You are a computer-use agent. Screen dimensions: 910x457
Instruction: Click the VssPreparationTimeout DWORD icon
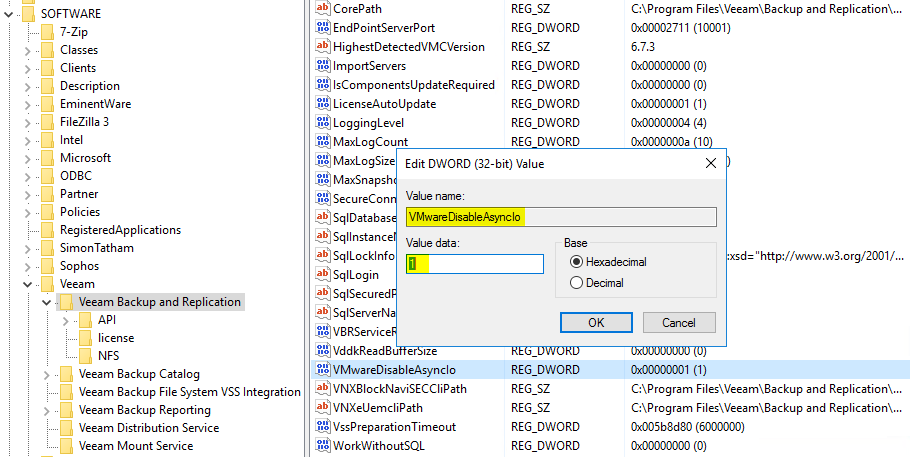pos(322,427)
